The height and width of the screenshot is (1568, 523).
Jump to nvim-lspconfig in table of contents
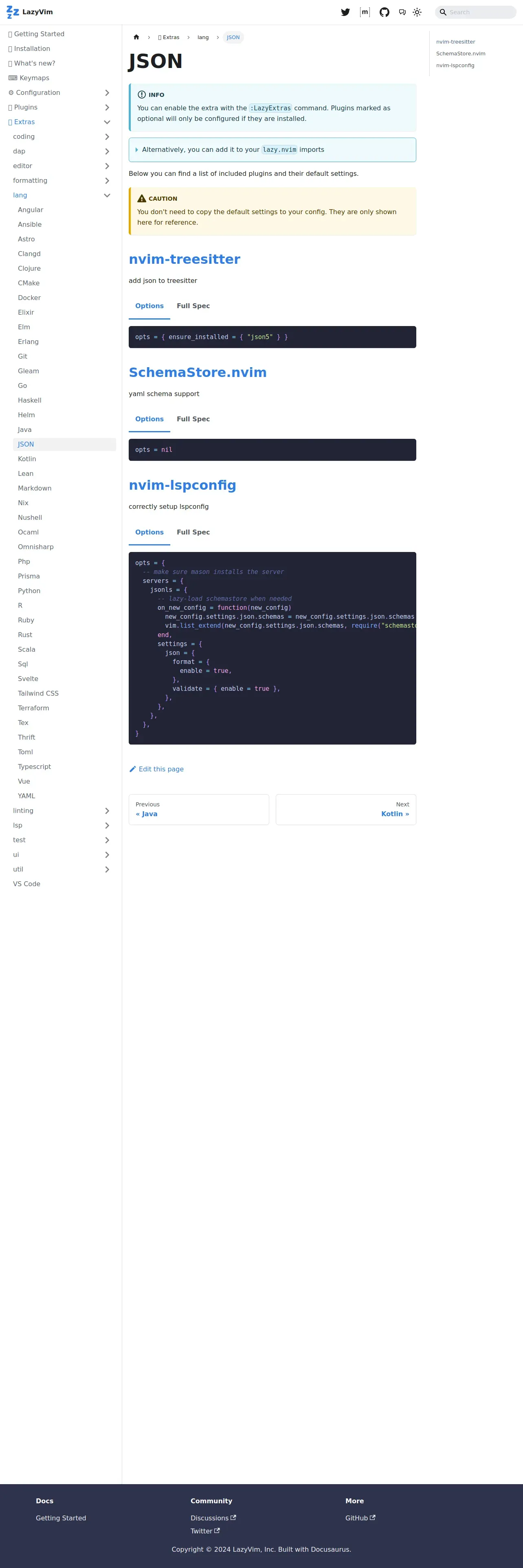pyautogui.click(x=455, y=65)
